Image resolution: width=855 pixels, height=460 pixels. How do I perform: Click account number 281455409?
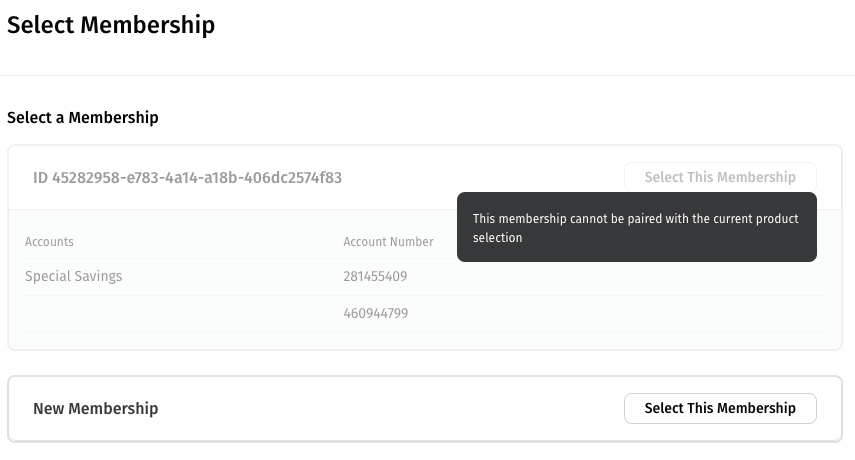[x=375, y=276]
